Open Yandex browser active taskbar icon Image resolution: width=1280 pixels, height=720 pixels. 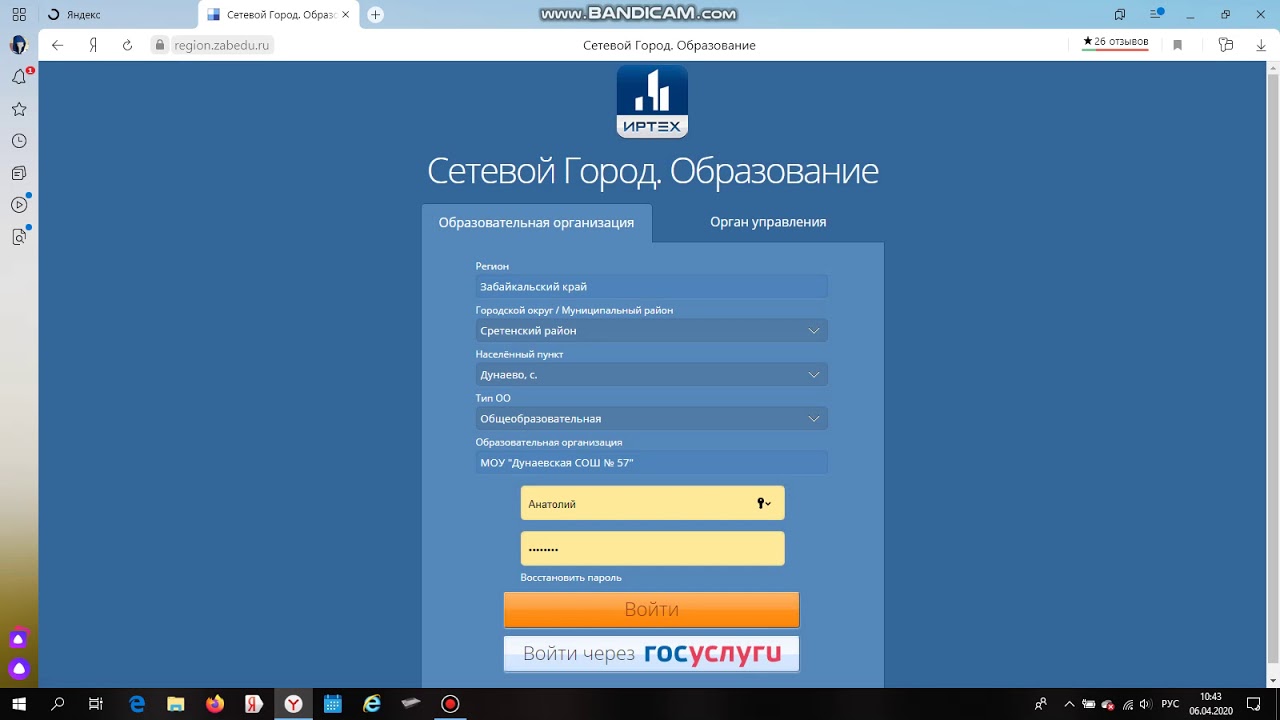[293, 704]
